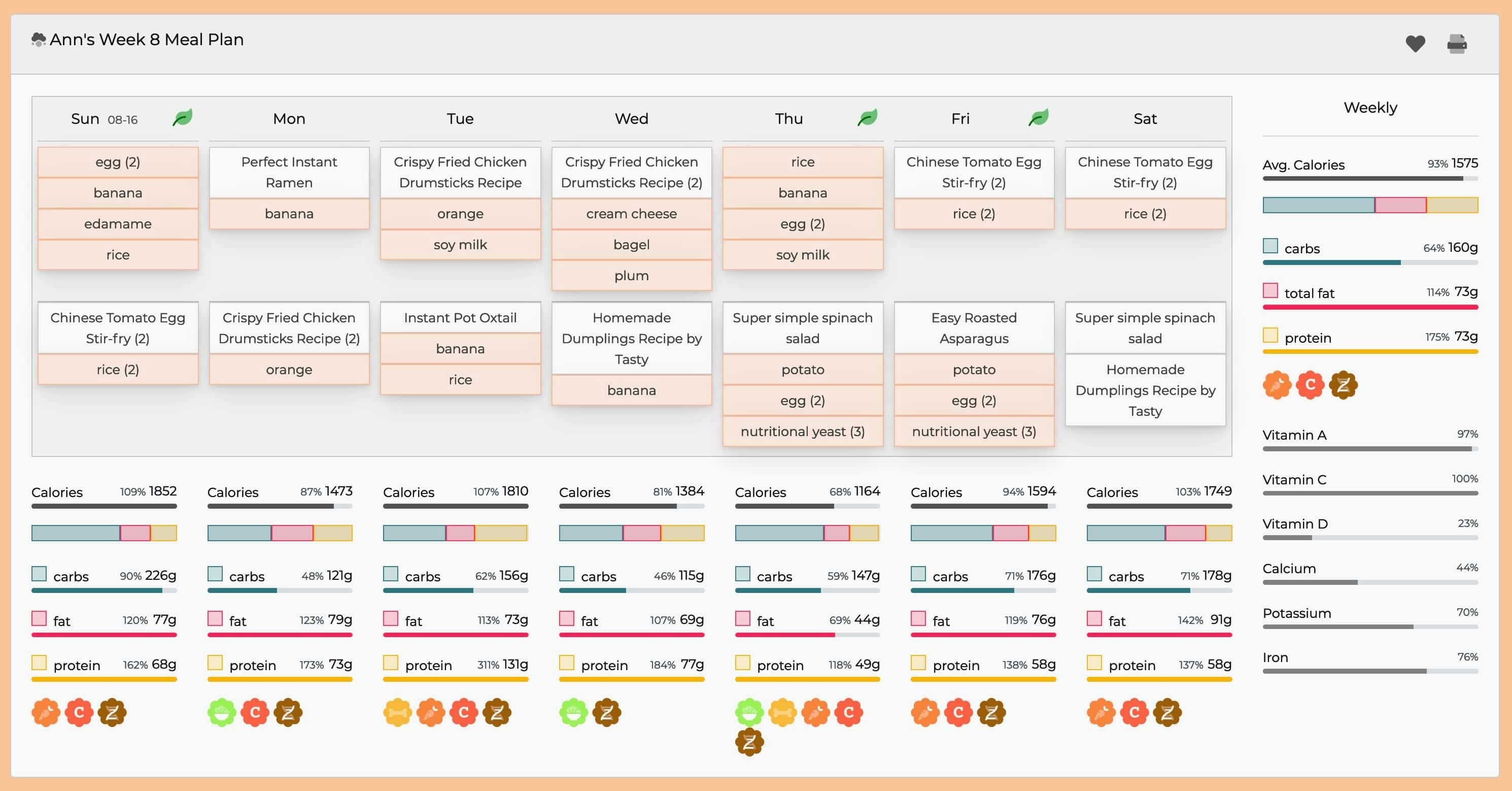This screenshot has height=791, width=1512.
Task: Select the Sat day header
Action: pyautogui.click(x=1145, y=119)
